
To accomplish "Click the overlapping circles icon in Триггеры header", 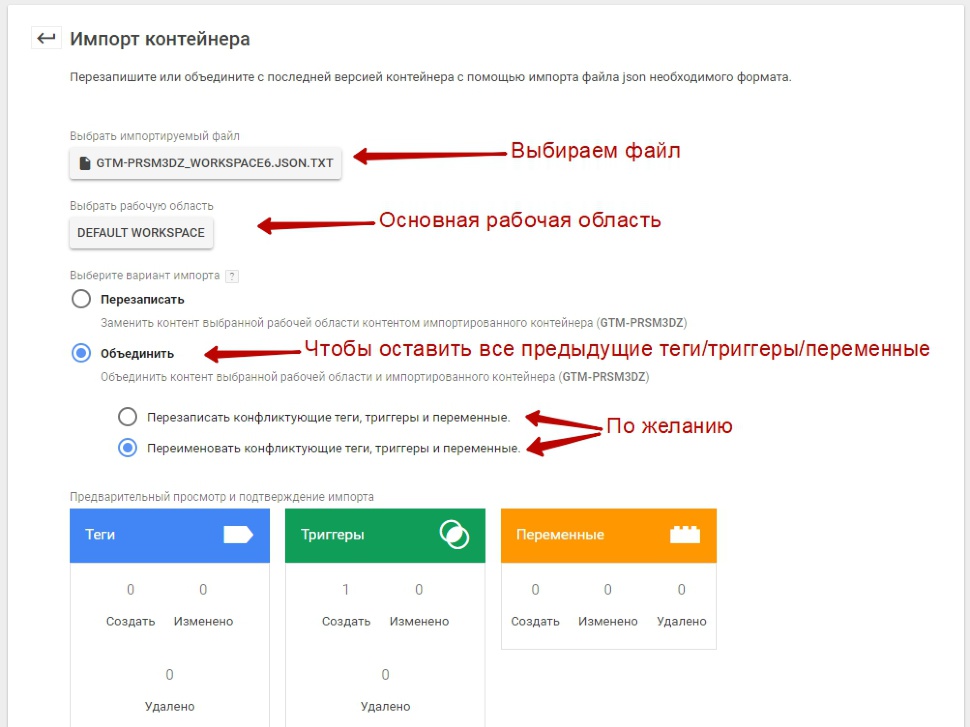I will [454, 535].
